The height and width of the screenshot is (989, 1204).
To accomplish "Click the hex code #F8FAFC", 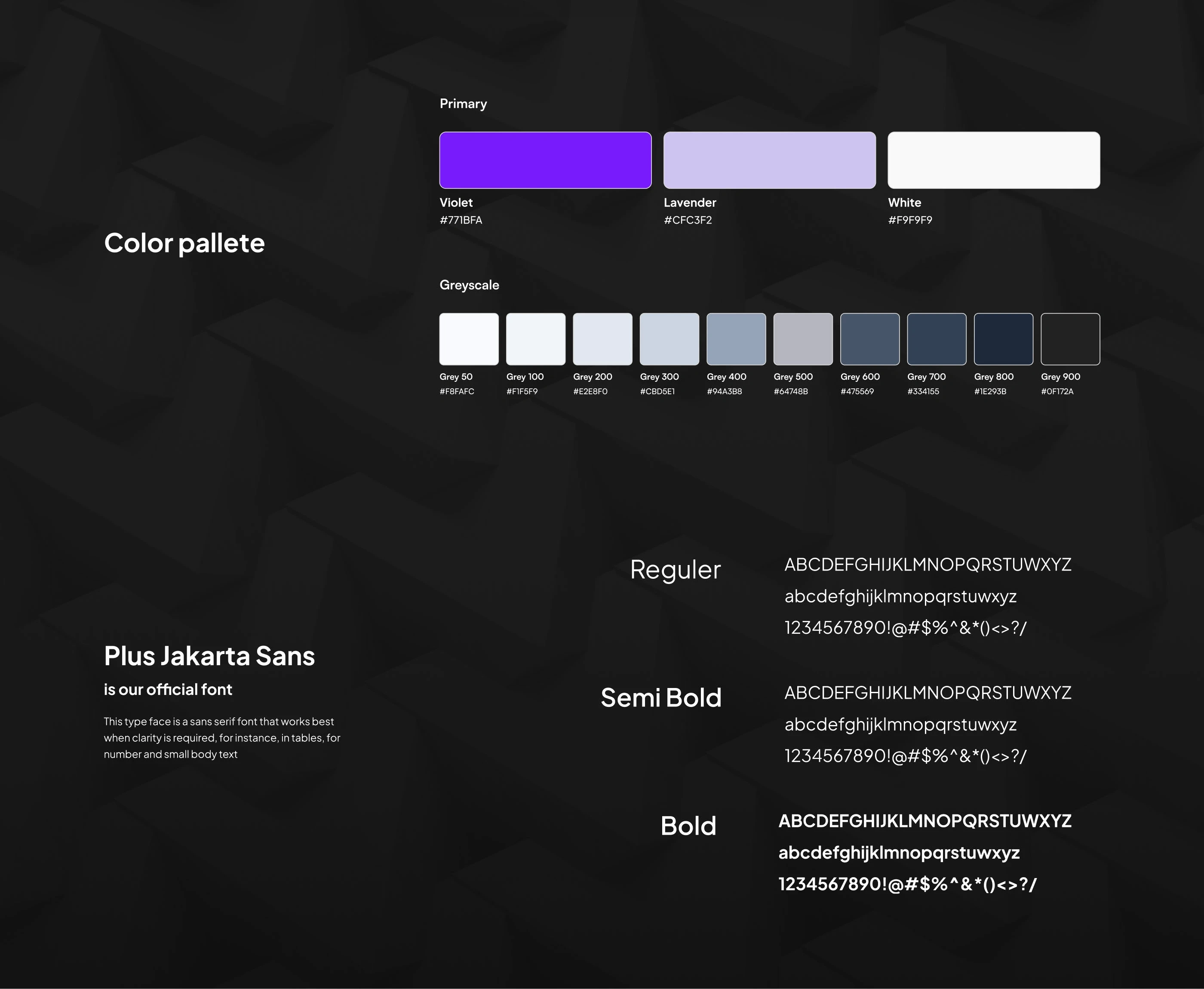I will click(457, 391).
